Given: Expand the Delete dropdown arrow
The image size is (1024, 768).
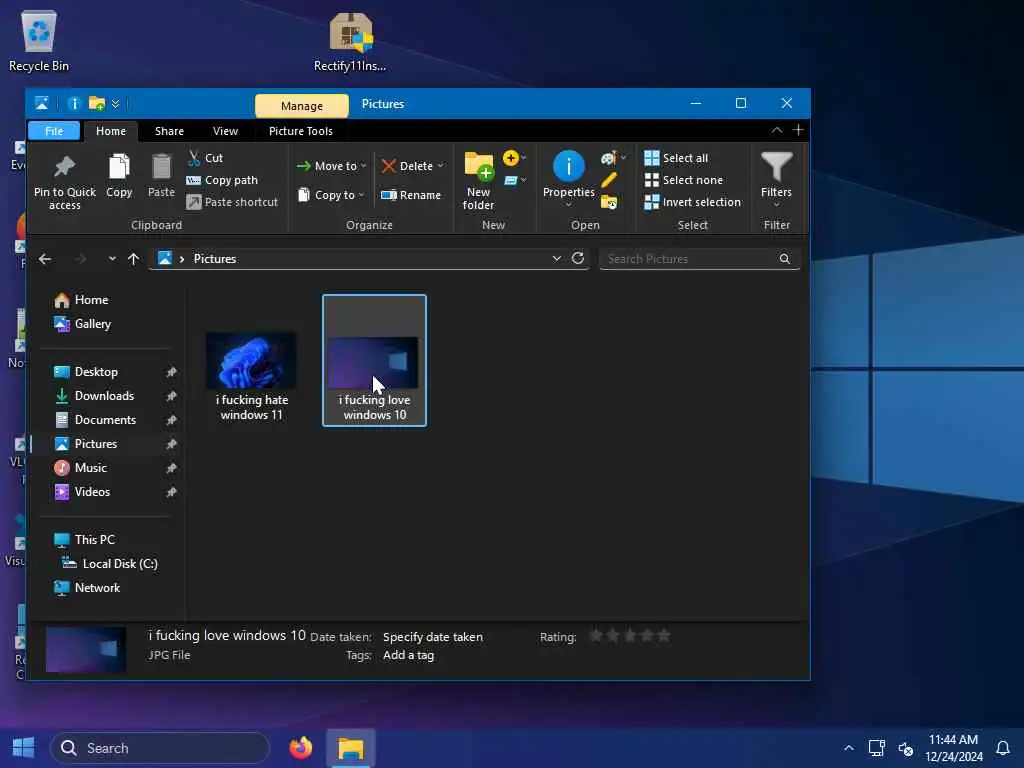Looking at the screenshot, I should (x=441, y=166).
